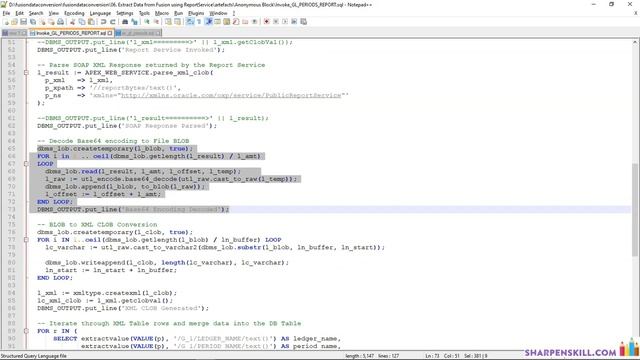Click the Replace toolbar icon

tap(134, 22)
